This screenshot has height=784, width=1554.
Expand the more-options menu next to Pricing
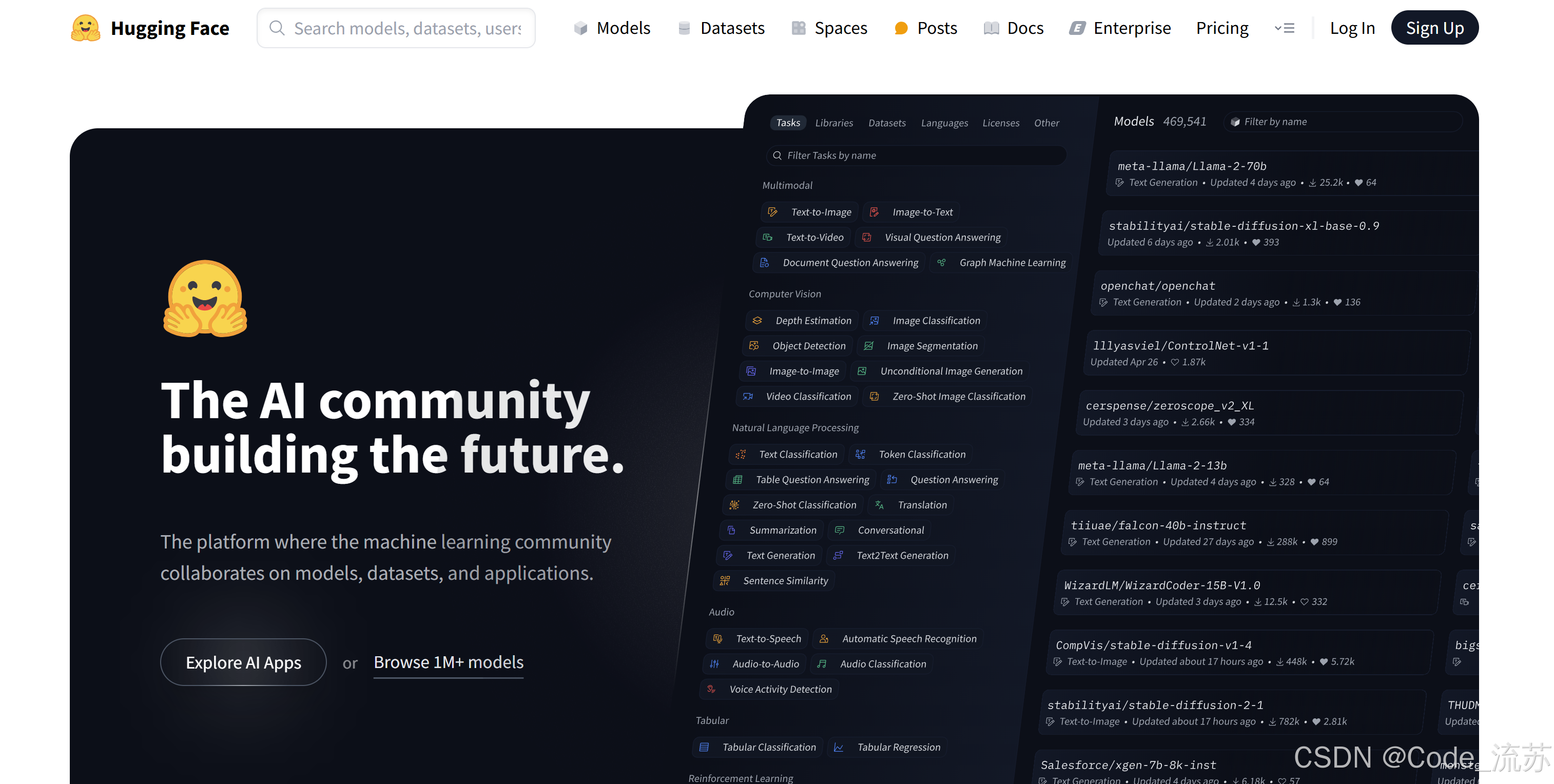click(x=1285, y=28)
